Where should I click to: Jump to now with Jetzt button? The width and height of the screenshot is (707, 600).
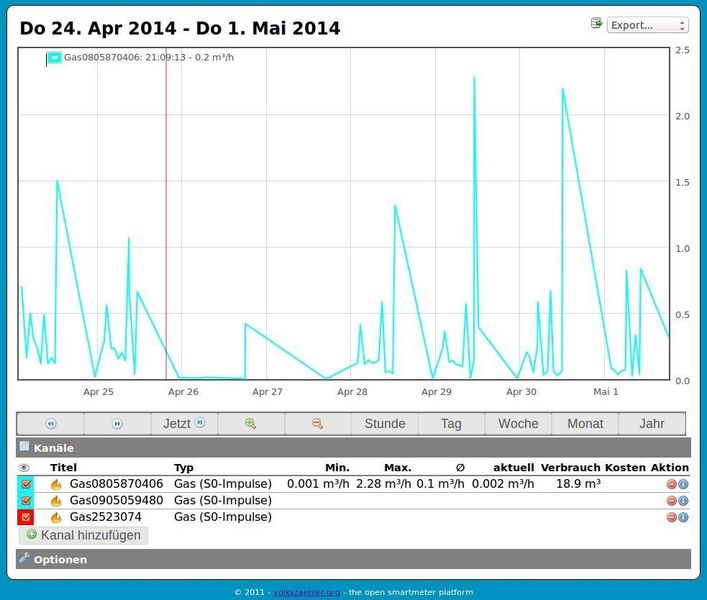tap(184, 424)
